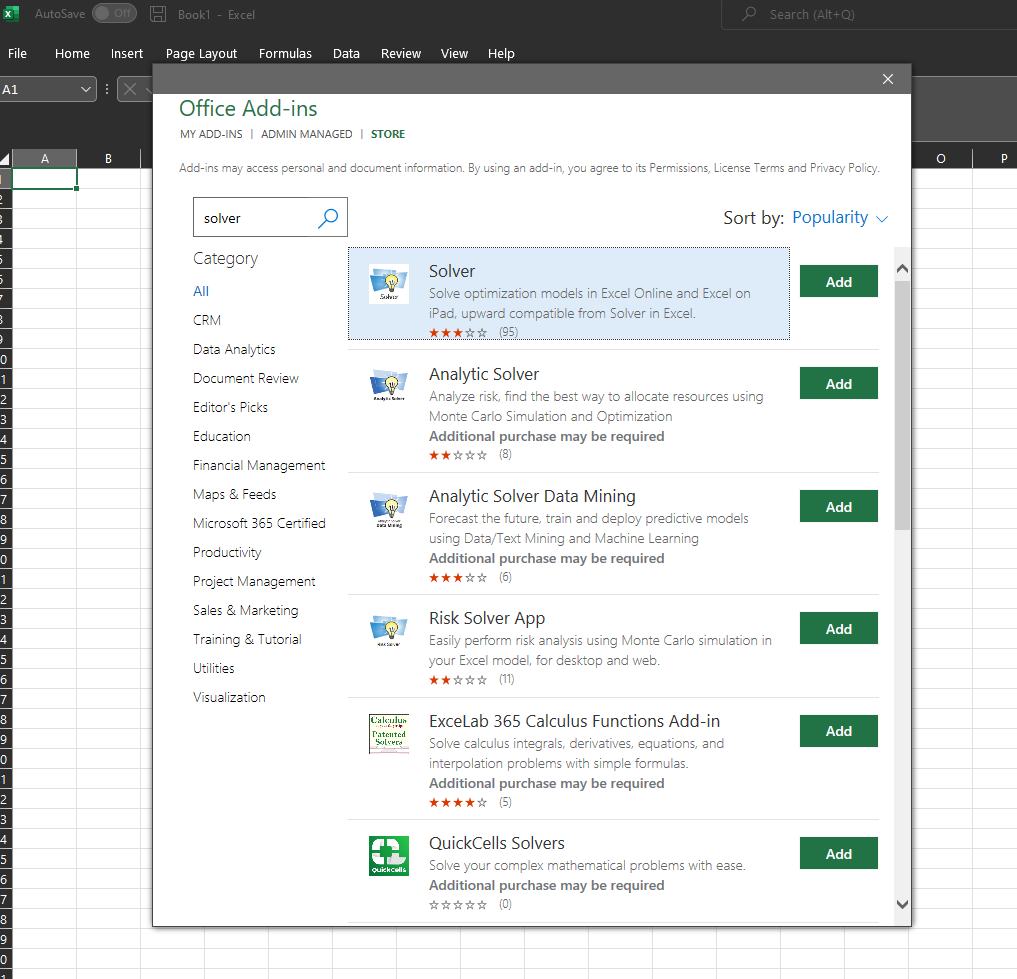Select the Data Analytics category
The height and width of the screenshot is (979, 1017).
(234, 349)
